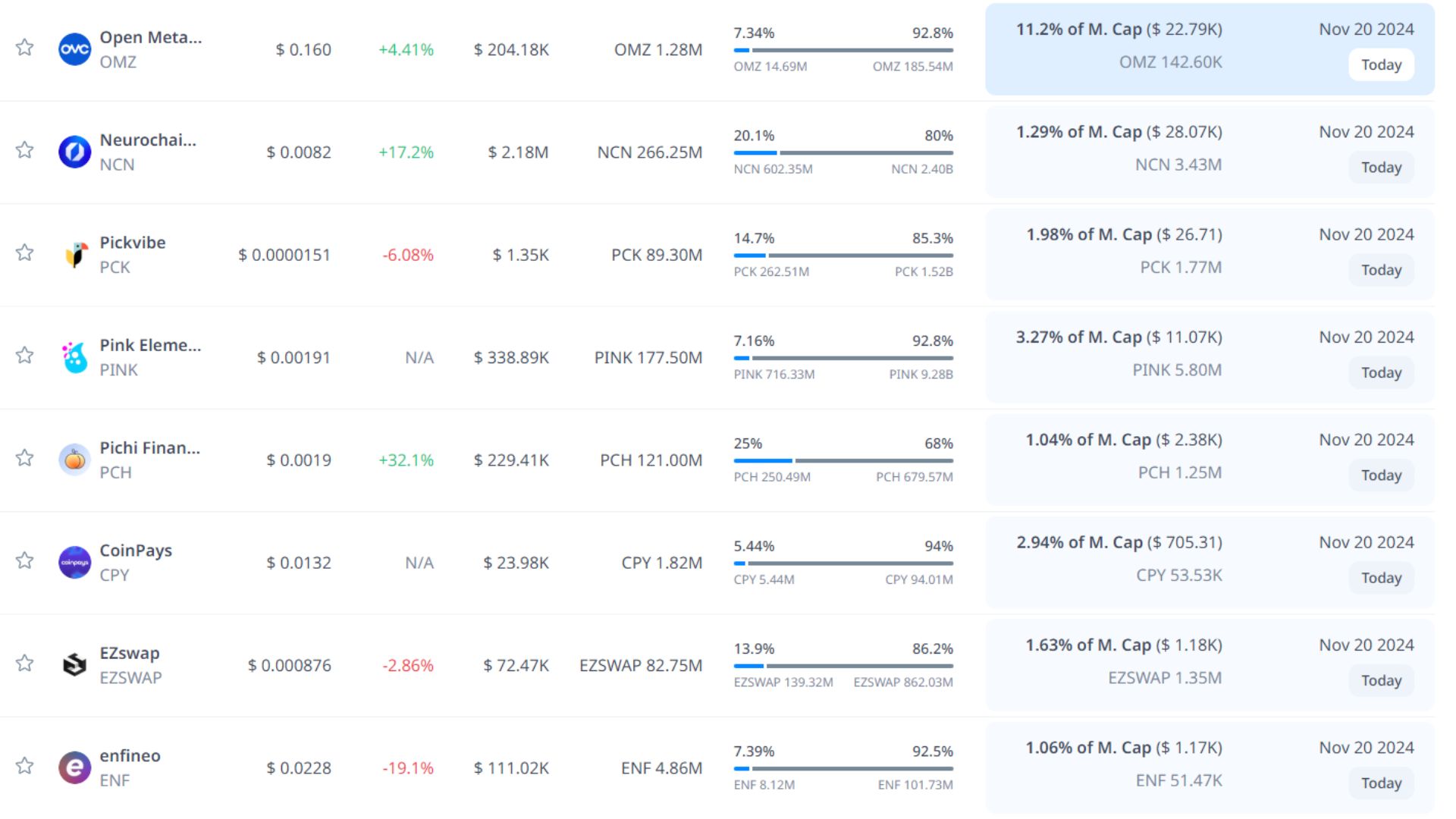Click the EZswap logo icon

74,665
